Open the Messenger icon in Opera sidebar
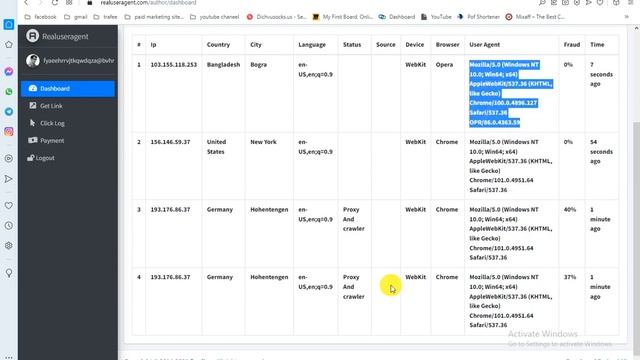640x360 pixels. click(9, 71)
